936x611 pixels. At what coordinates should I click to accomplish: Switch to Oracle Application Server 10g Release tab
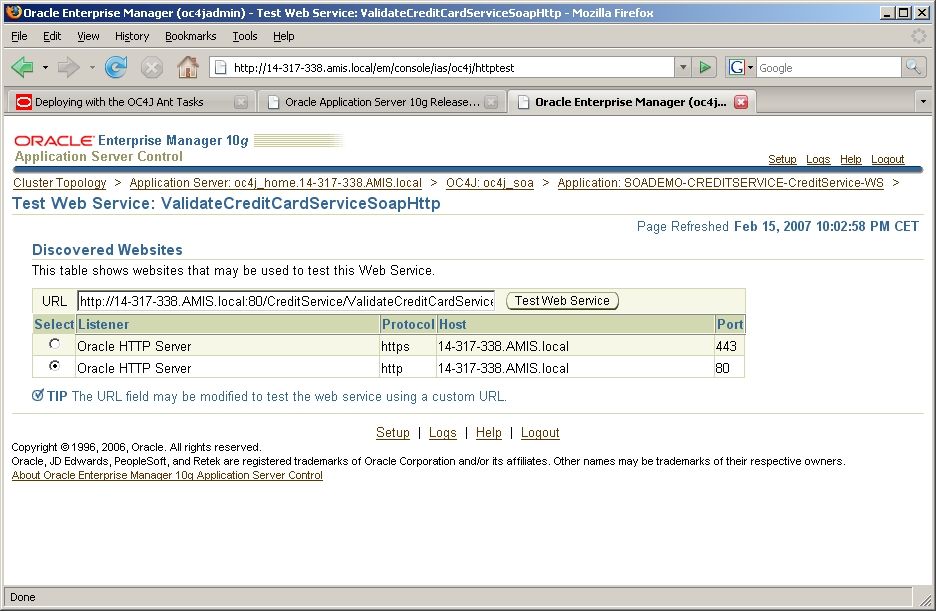(x=382, y=102)
